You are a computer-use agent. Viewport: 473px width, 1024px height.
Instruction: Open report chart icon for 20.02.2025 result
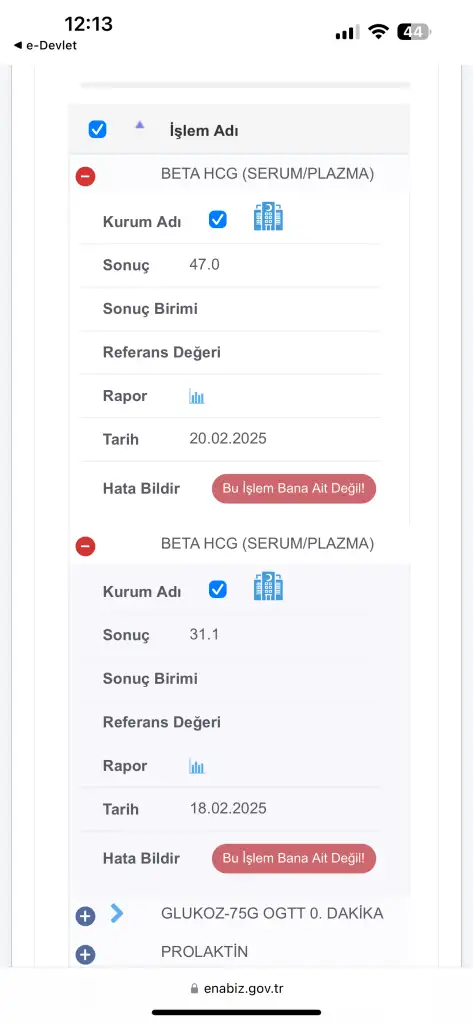197,396
